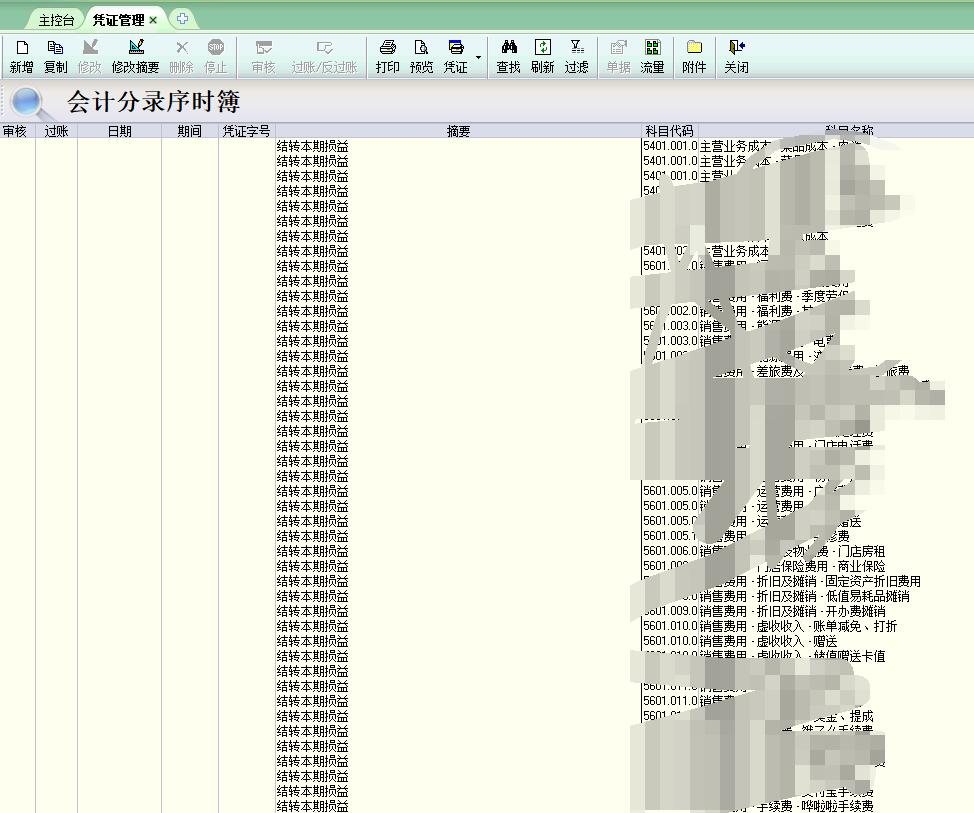Select the row ending 门店房租
The image size is (974, 813).
(792, 551)
